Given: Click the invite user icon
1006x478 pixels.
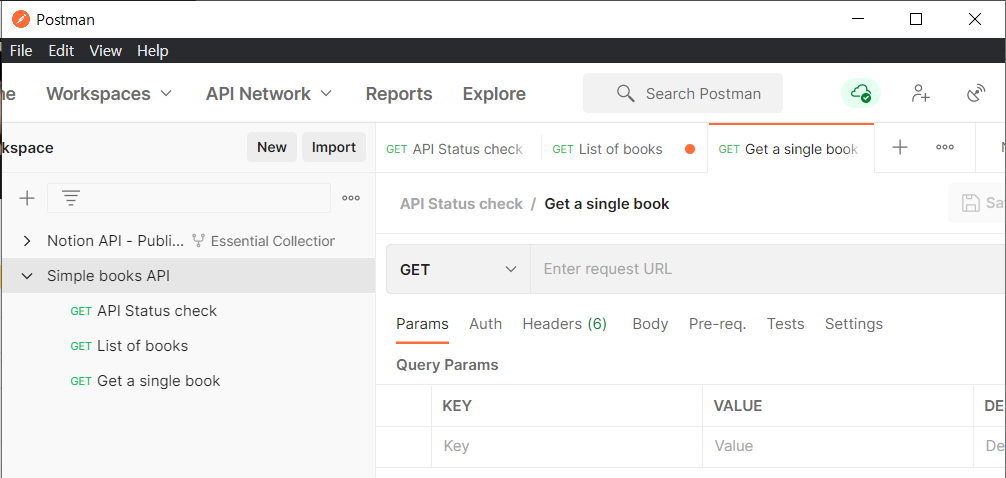Looking at the screenshot, I should pos(921,94).
